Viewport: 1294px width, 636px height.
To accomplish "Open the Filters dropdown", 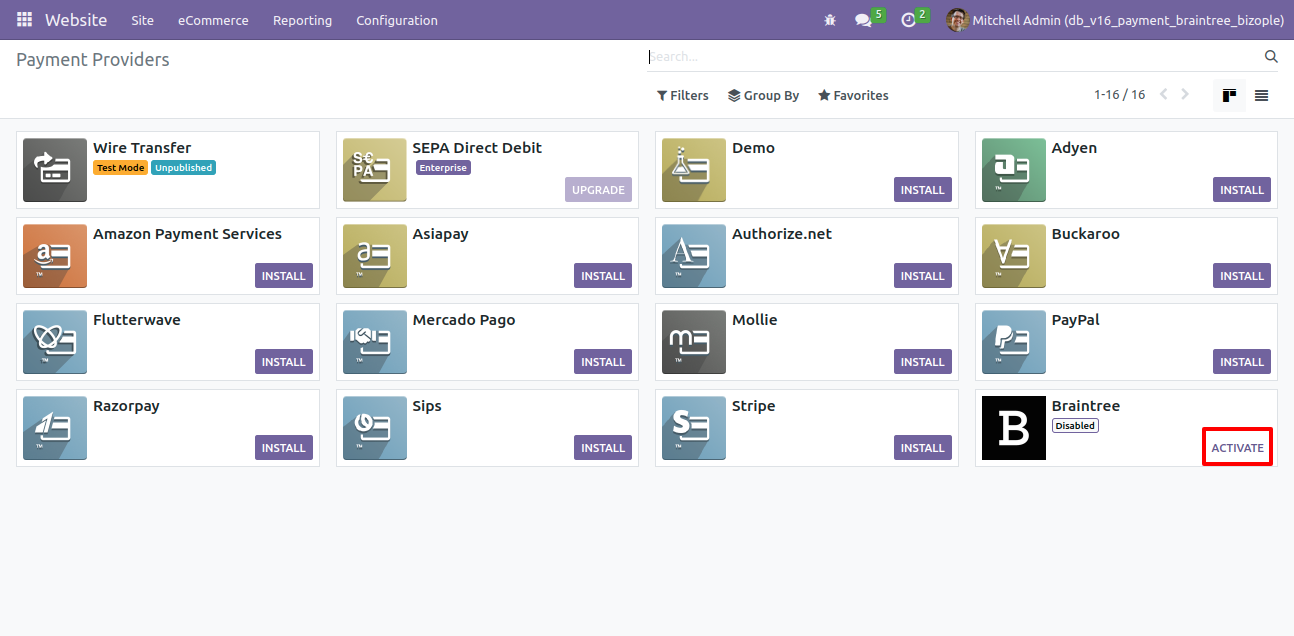I will pyautogui.click(x=683, y=96).
